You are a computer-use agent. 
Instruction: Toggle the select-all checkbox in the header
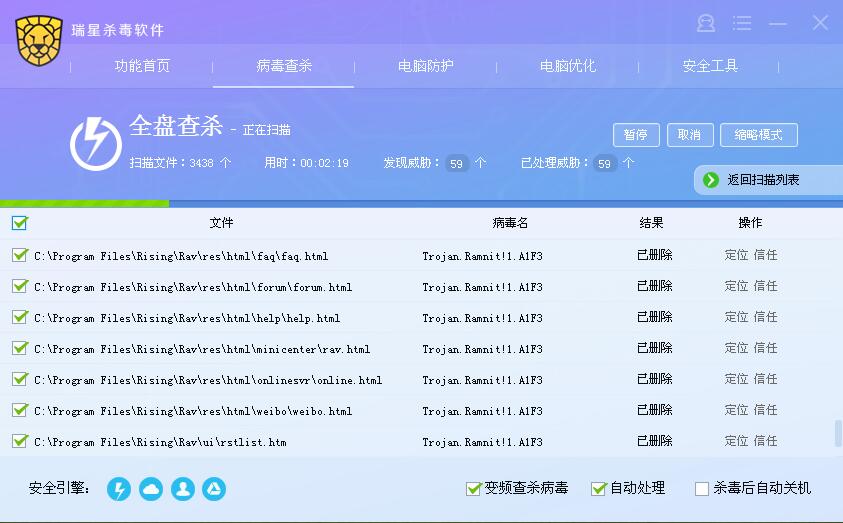tap(20, 223)
